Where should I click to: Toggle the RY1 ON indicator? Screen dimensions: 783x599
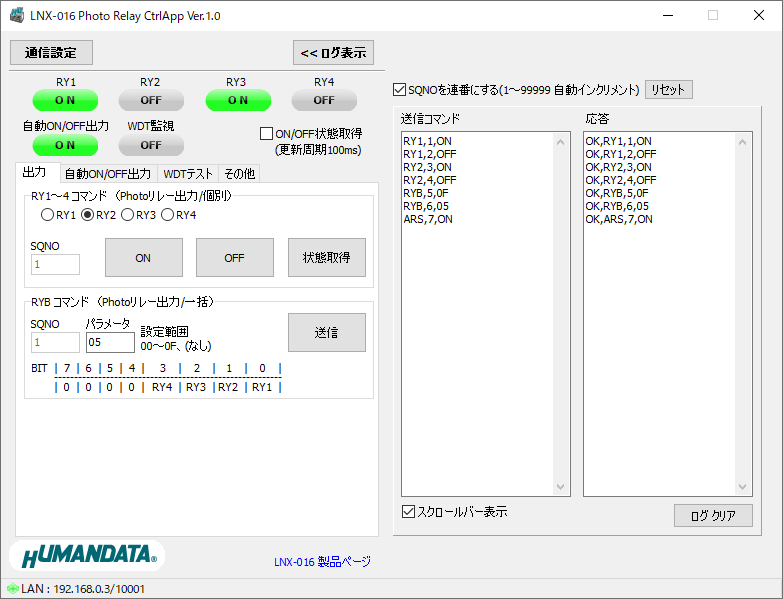point(65,100)
